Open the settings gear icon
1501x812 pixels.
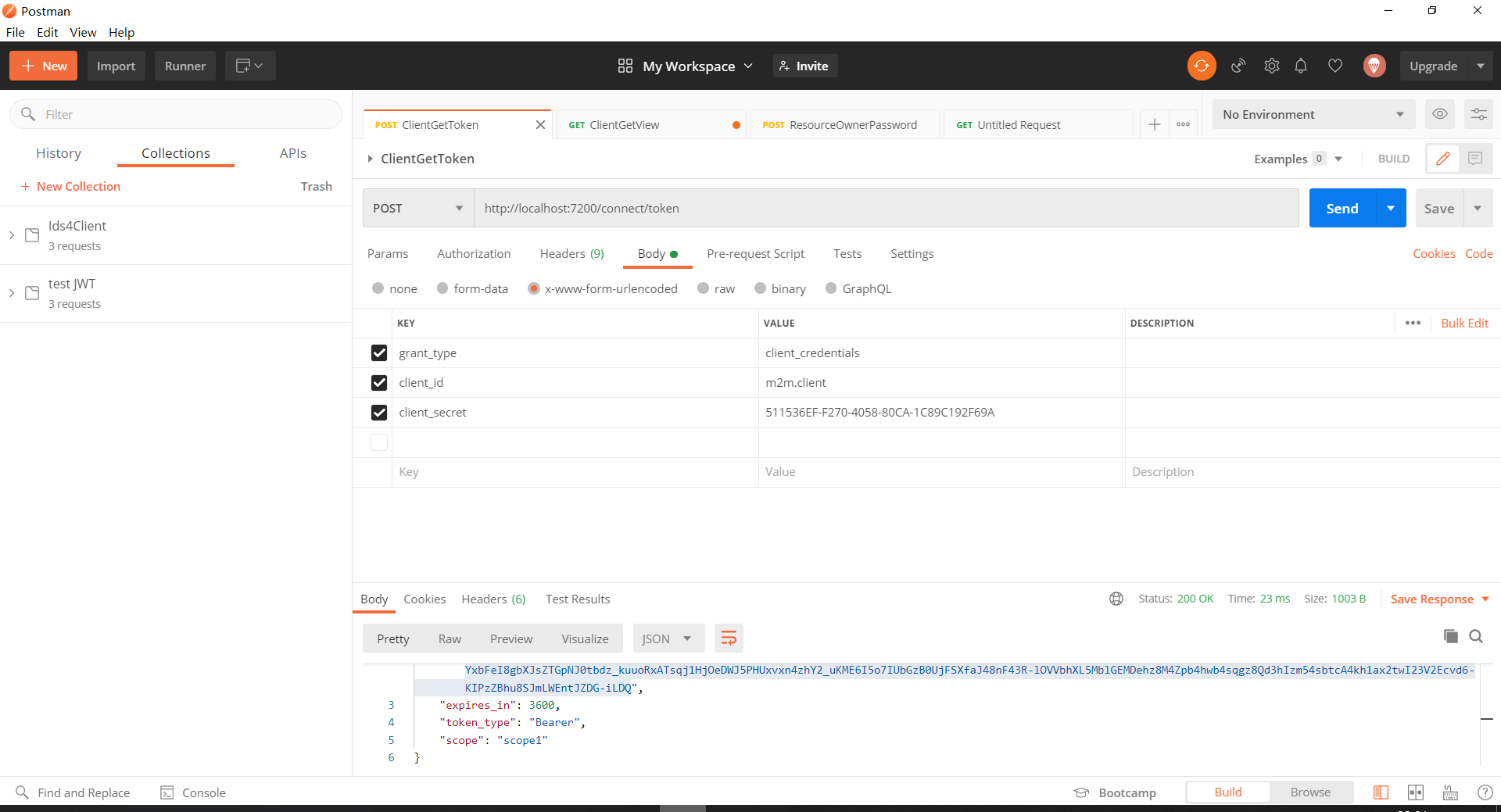[x=1272, y=66]
